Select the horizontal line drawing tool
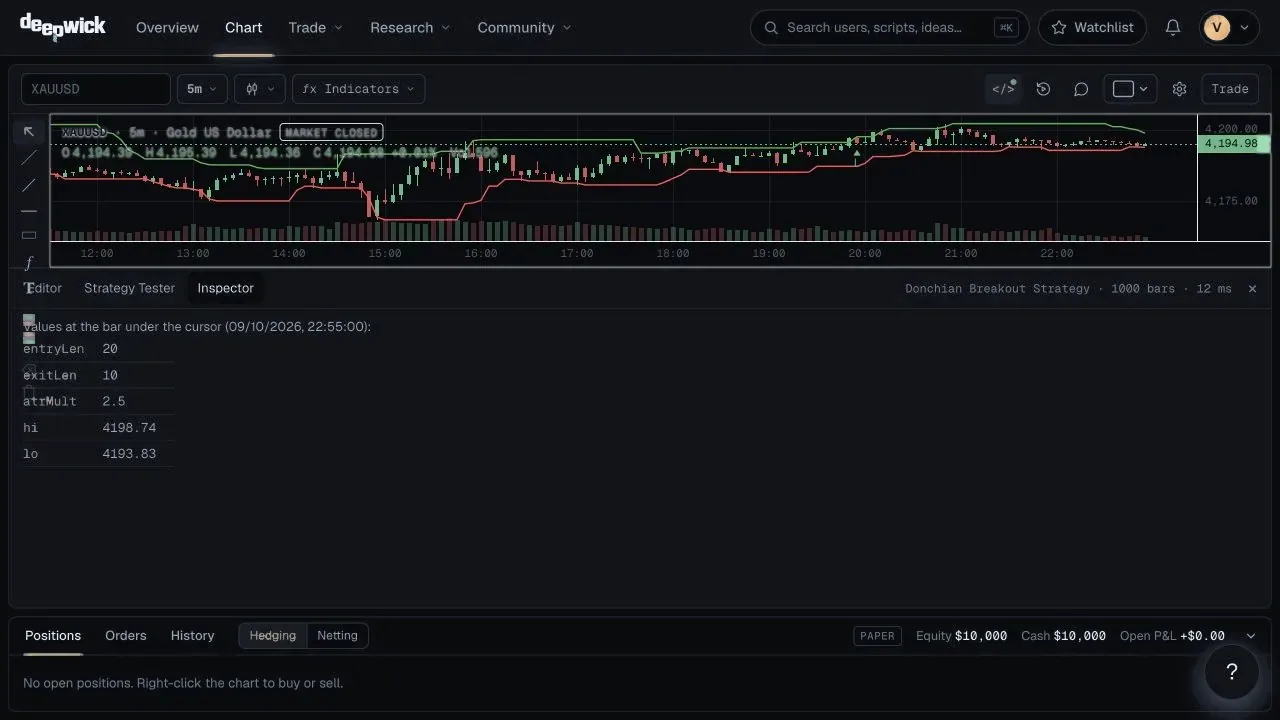The width and height of the screenshot is (1280, 720). pos(29,211)
